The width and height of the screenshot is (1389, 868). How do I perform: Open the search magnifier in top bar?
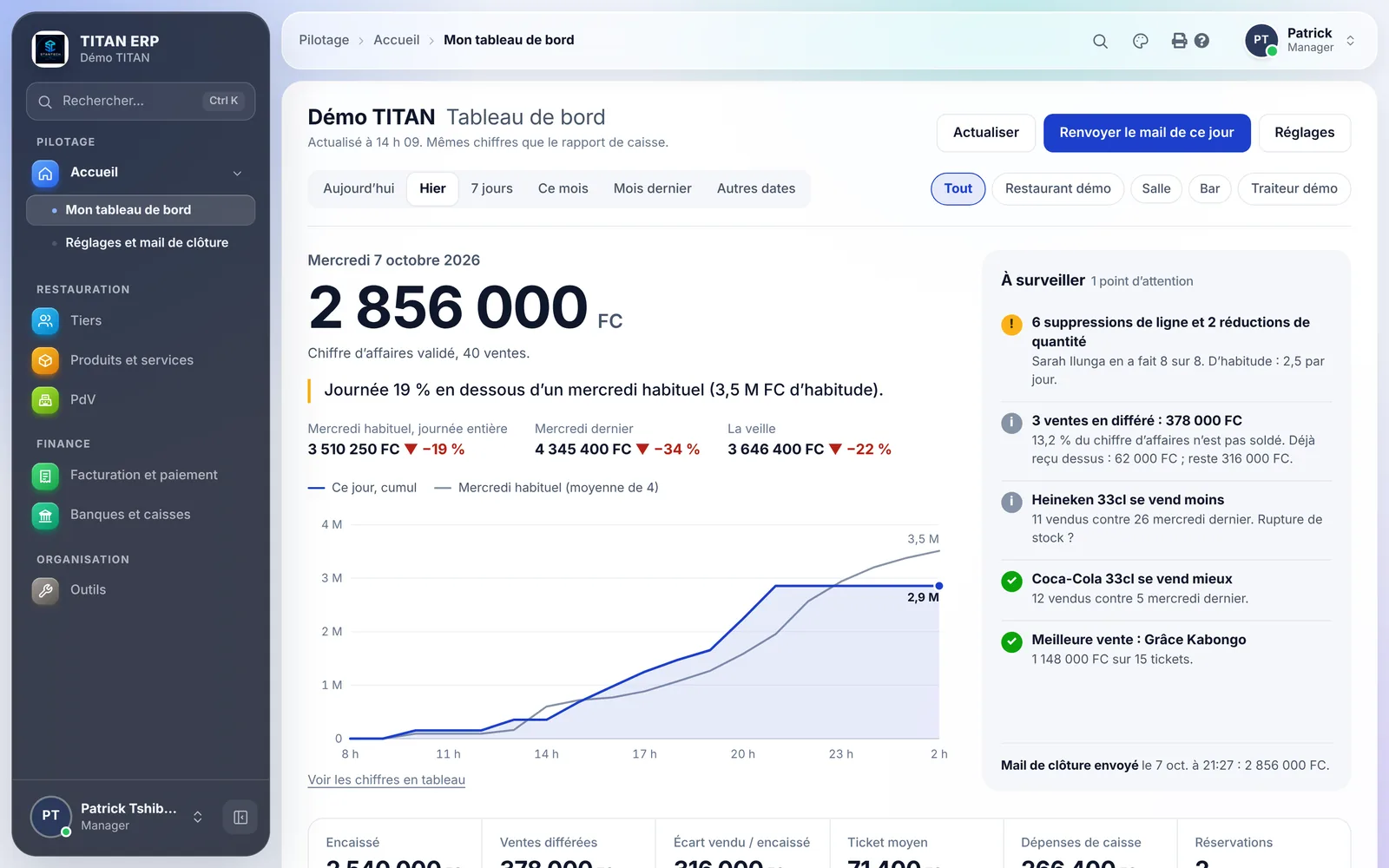coord(1100,41)
